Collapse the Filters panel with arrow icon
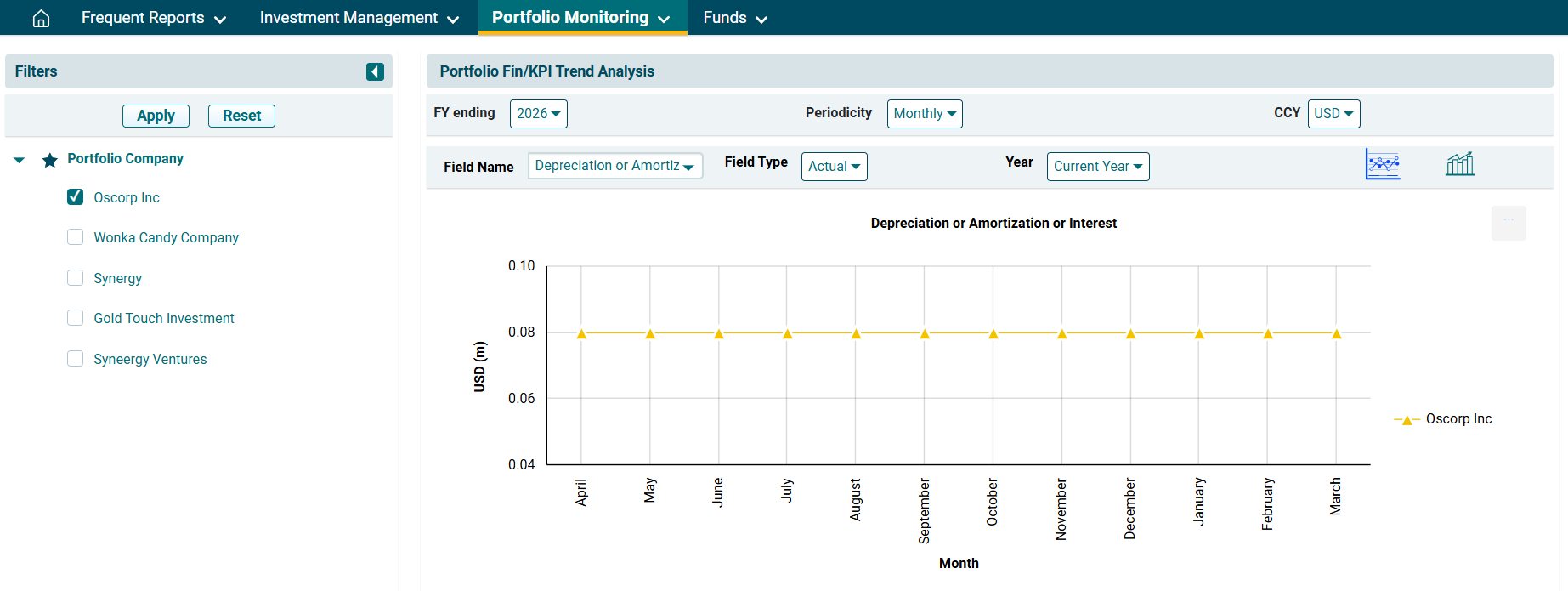The height and width of the screenshot is (591, 1568). (x=375, y=72)
